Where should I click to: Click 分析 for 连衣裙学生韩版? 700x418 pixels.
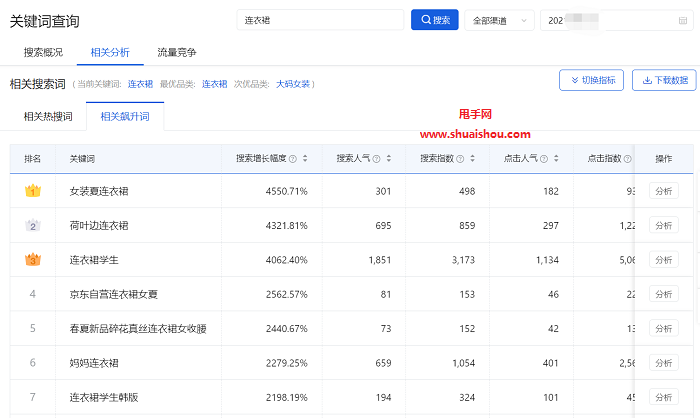664,397
